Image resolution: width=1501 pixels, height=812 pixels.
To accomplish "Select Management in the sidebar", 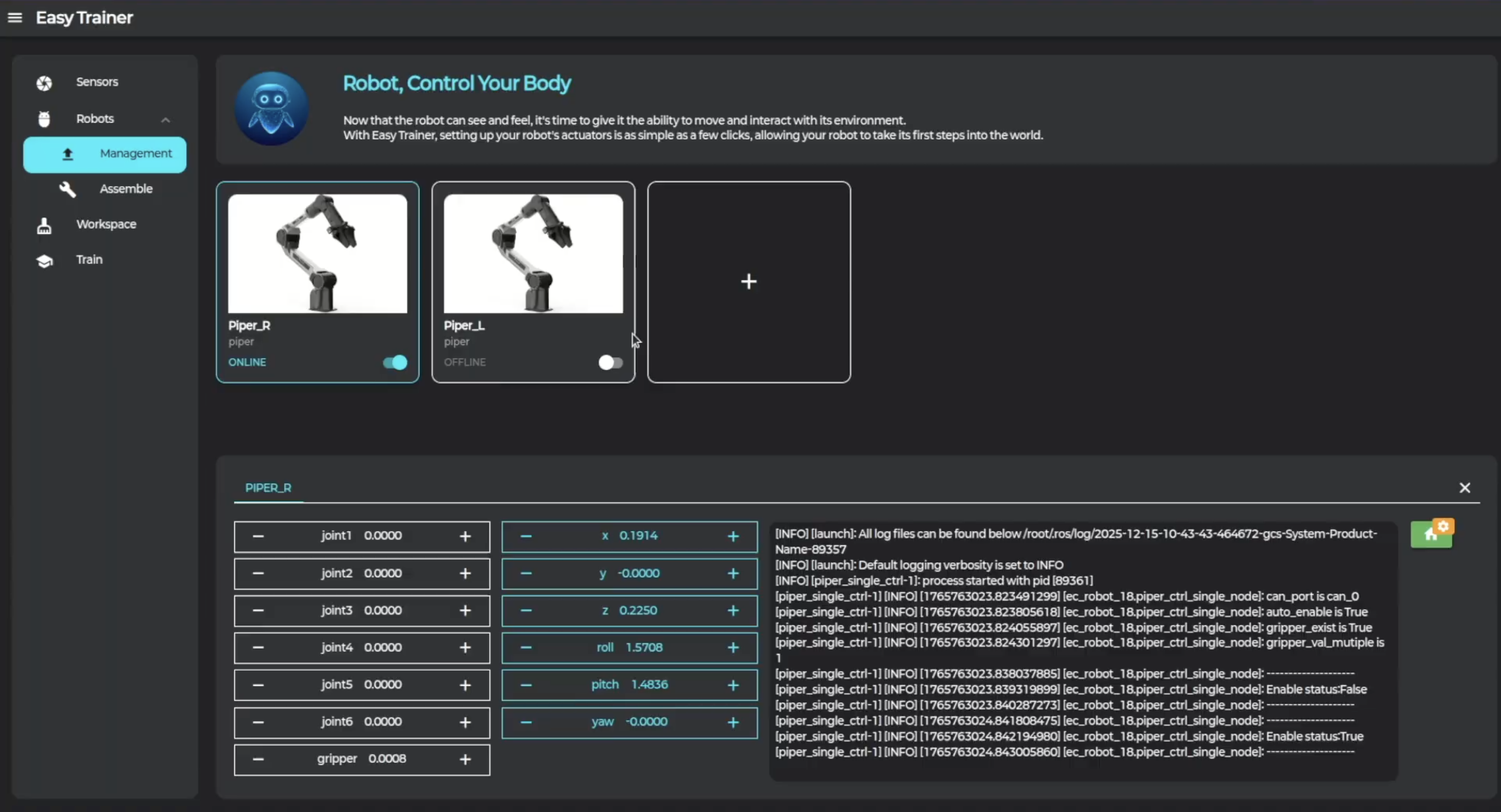I will point(105,154).
